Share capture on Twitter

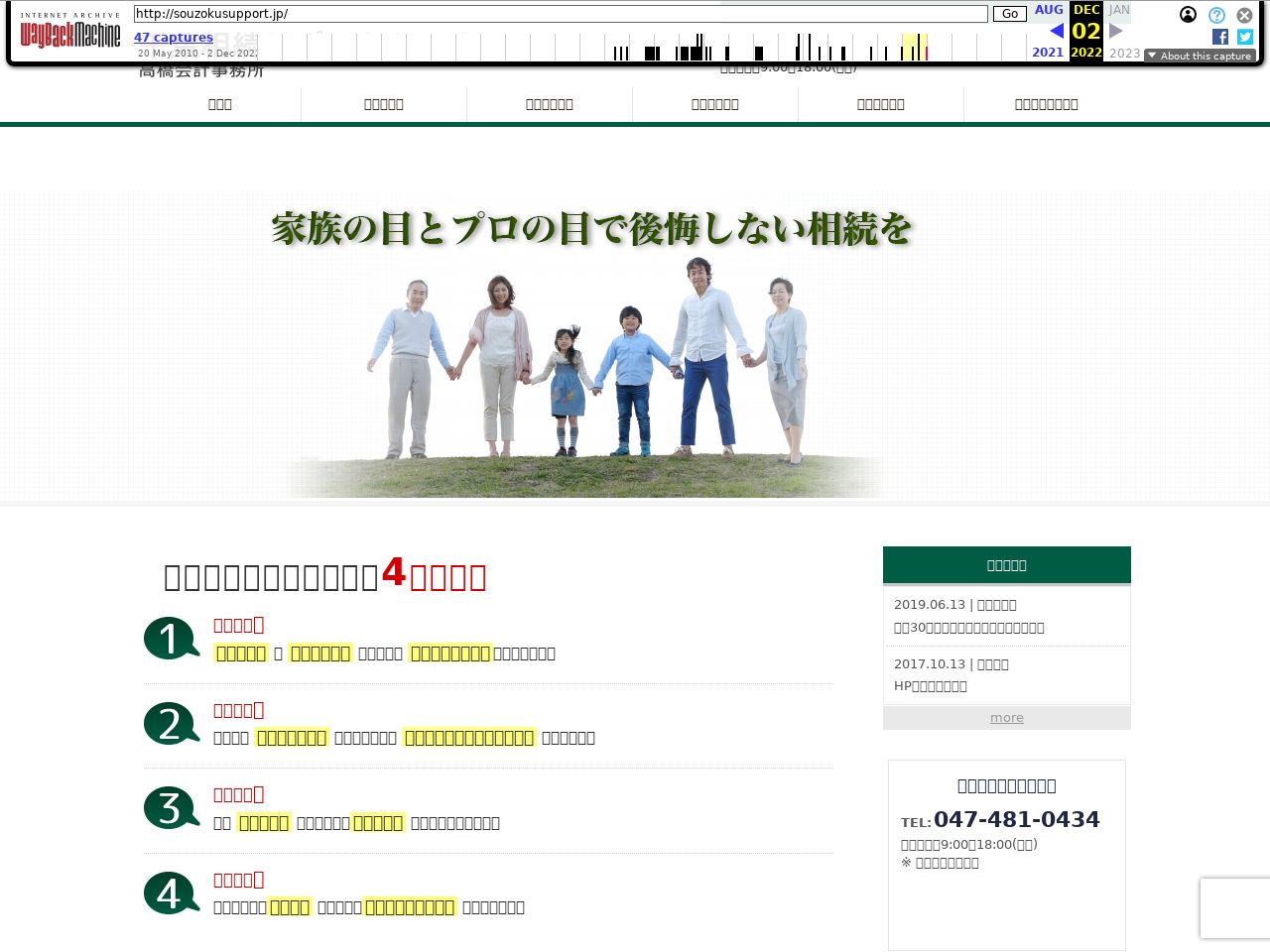pos(1244,37)
